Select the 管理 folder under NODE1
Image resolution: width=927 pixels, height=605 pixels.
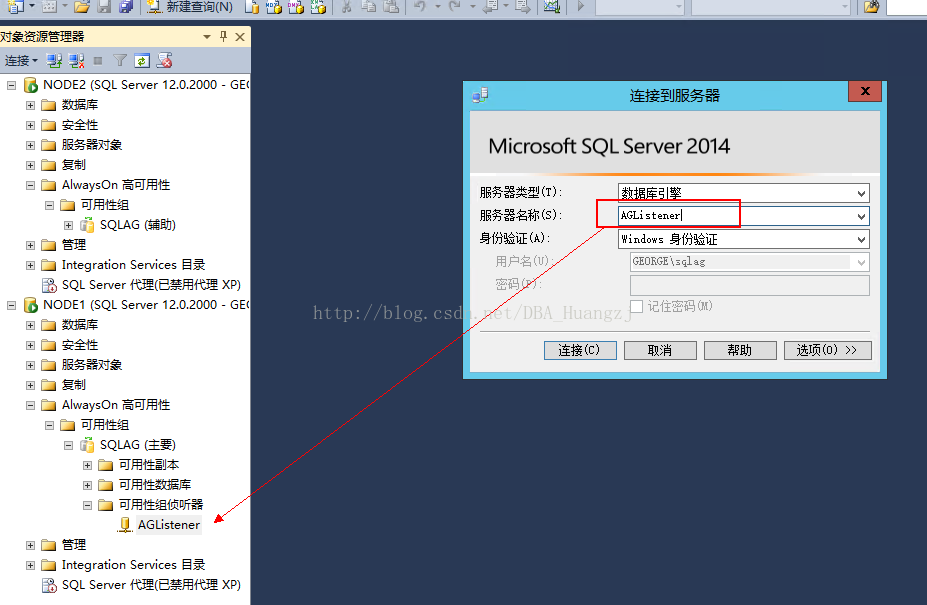coord(74,545)
